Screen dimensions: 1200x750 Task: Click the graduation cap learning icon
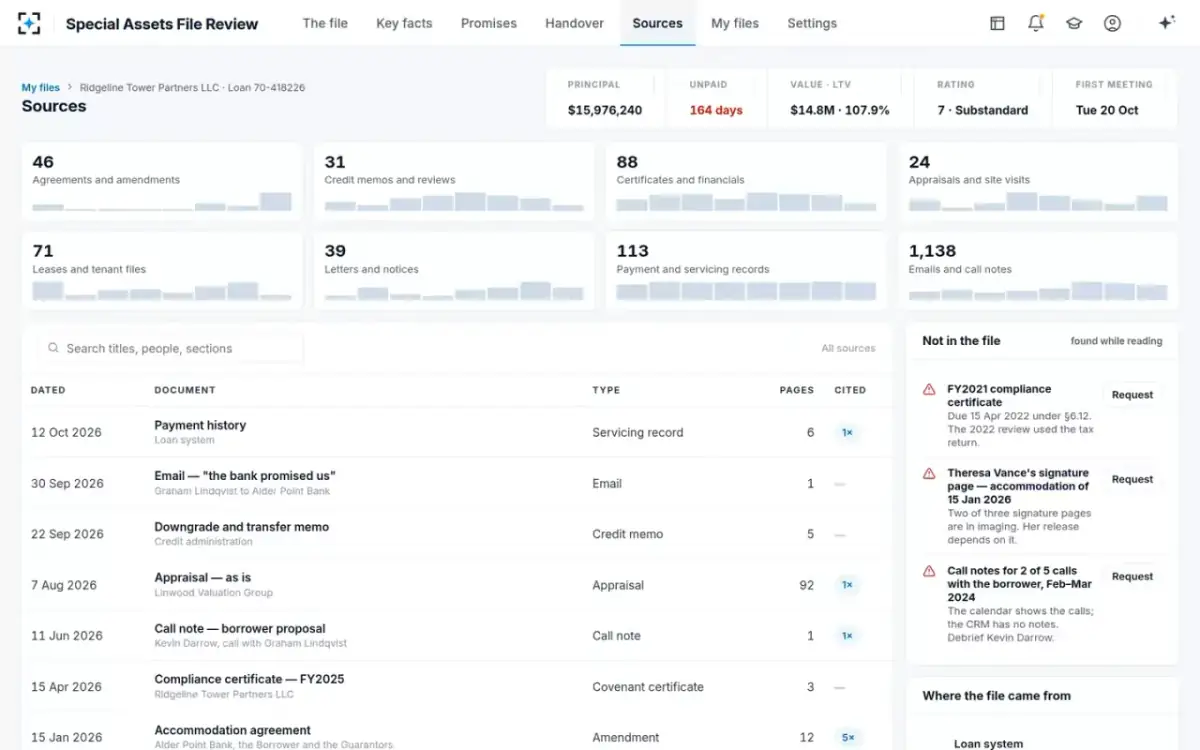click(x=1074, y=23)
